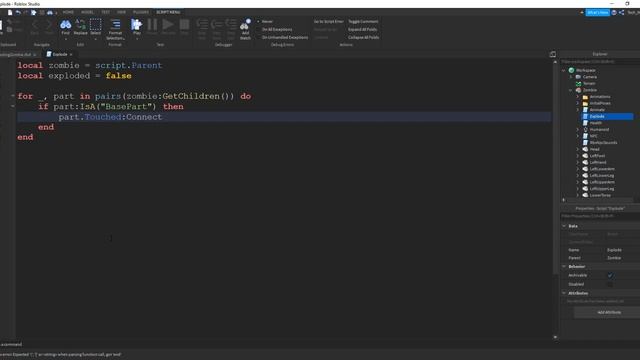Click the Workspace globe icon in Explorer
640x360 pixels.
(x=571, y=70)
